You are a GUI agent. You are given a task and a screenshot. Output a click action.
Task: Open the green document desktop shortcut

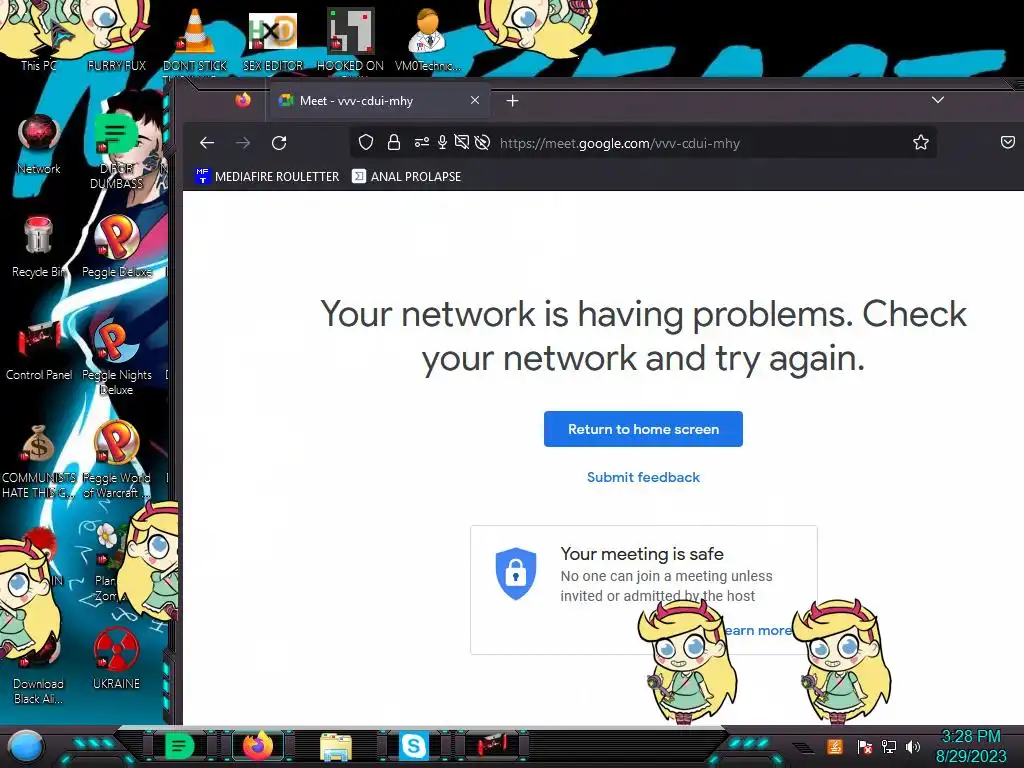coord(116,150)
